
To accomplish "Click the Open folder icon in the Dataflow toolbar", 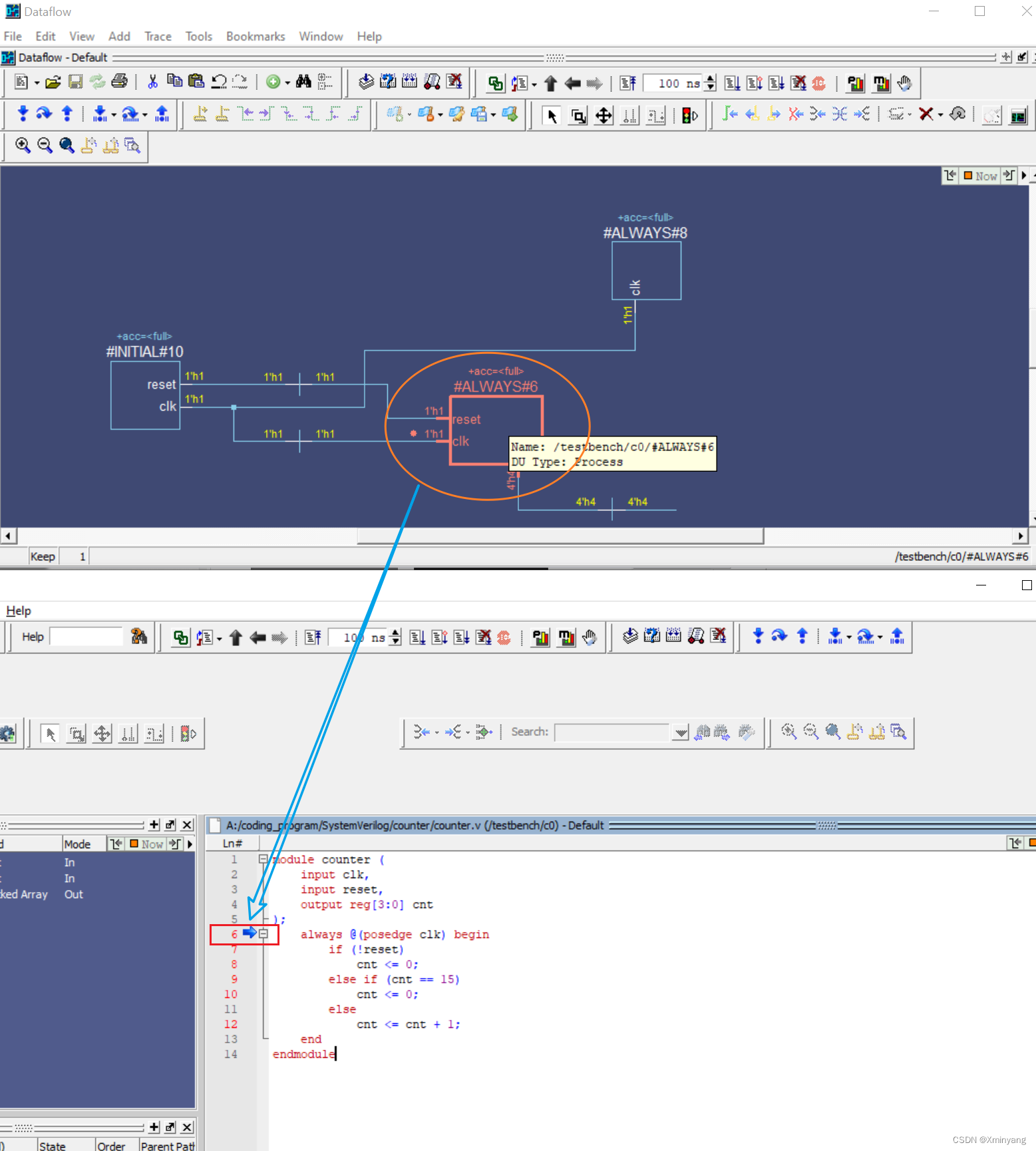I will 53,82.
